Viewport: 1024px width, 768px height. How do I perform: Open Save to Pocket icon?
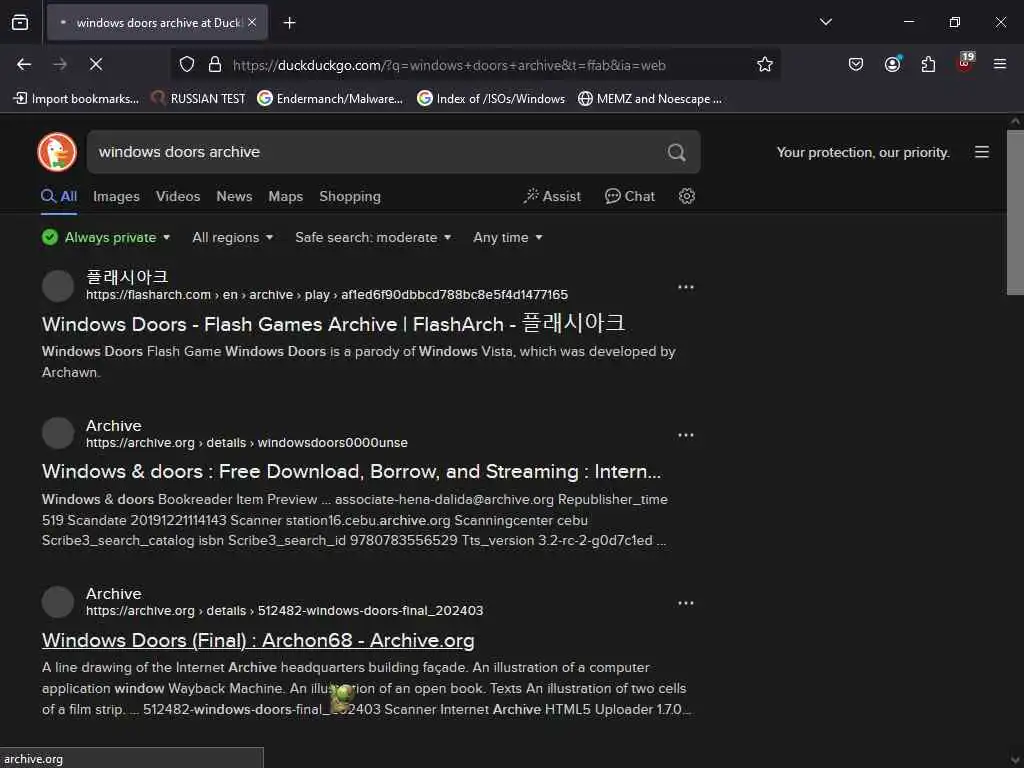(856, 64)
